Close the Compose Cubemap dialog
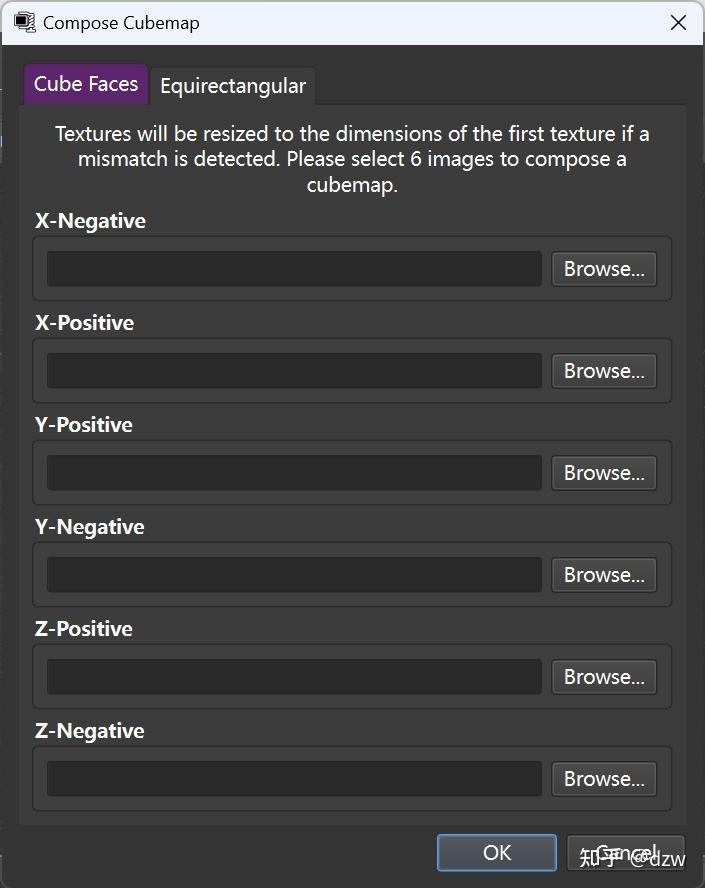 click(678, 23)
